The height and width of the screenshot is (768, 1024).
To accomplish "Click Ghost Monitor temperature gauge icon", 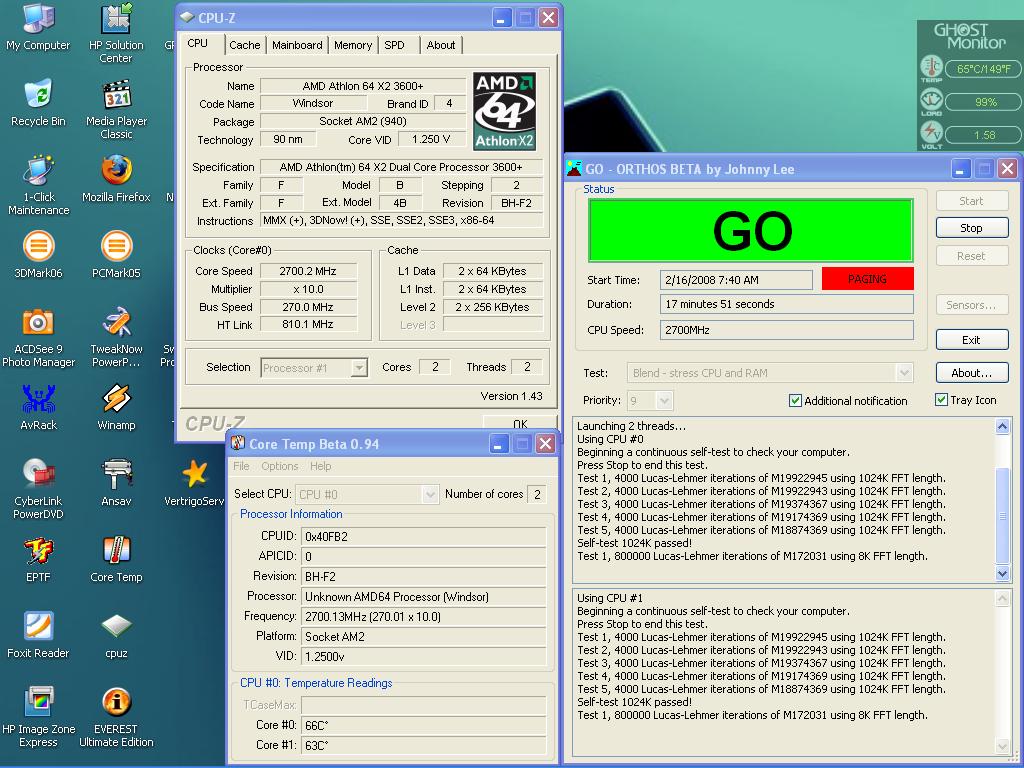I will tap(931, 67).
